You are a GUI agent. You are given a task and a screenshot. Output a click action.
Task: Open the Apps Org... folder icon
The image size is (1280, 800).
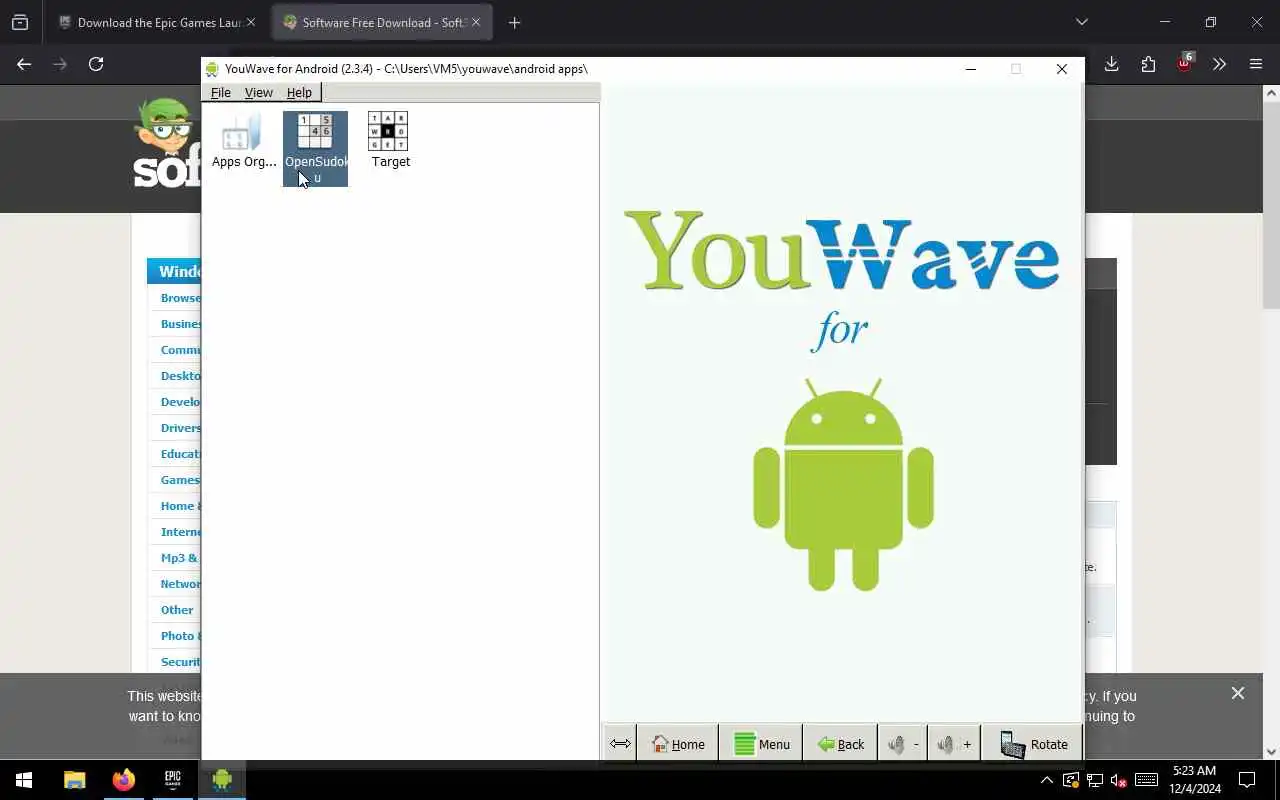(x=243, y=141)
